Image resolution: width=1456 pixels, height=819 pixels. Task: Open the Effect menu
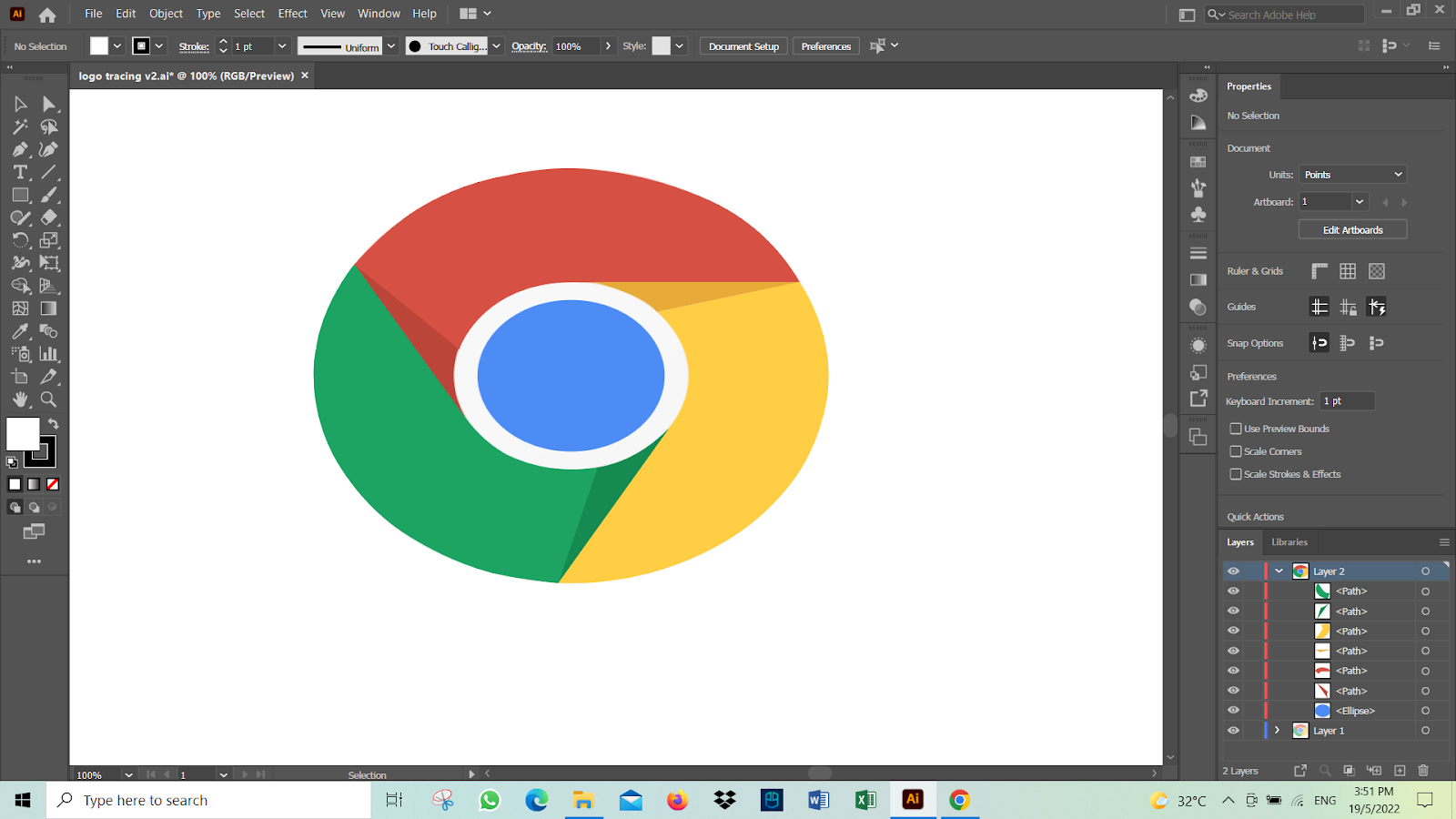tap(292, 14)
